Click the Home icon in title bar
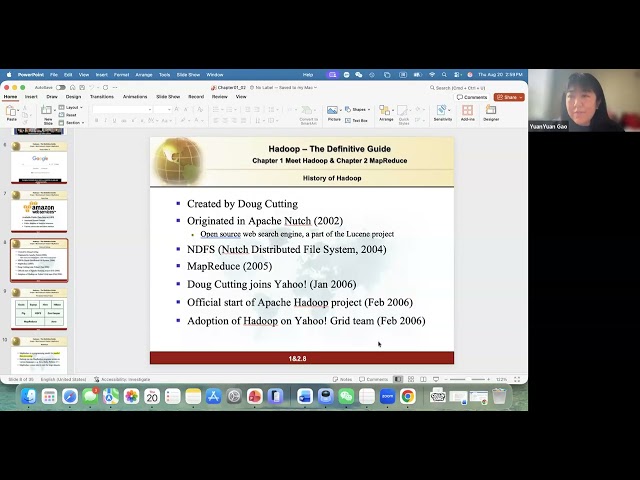The width and height of the screenshot is (640, 480). click(72, 87)
